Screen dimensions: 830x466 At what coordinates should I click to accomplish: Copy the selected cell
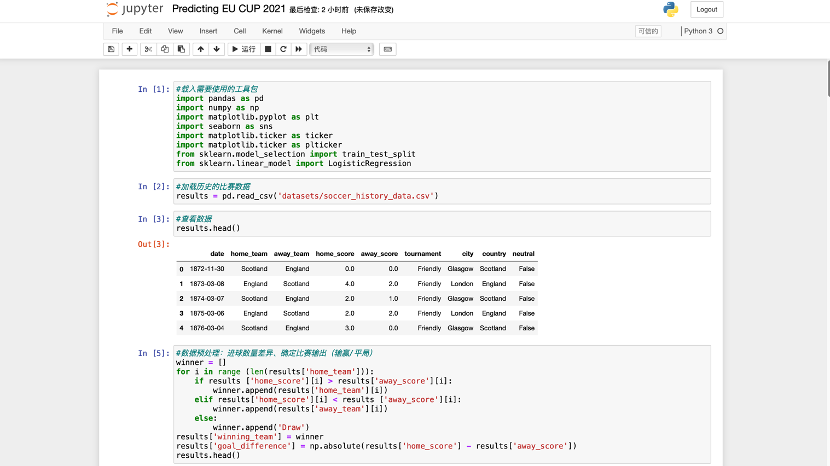tap(164, 49)
